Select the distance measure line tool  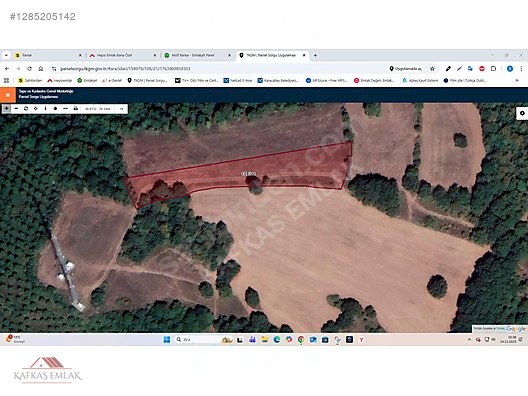65,108
